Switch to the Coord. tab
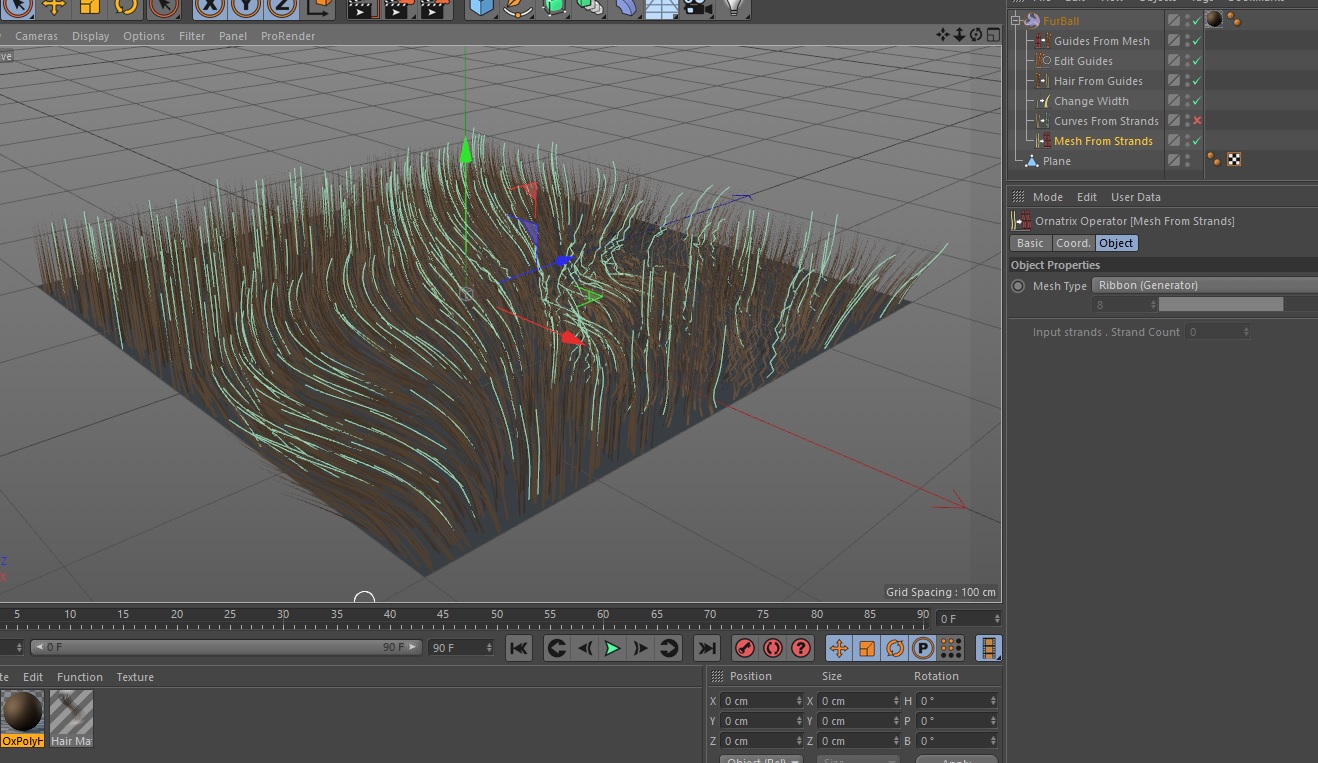The image size is (1318, 763). tap(1073, 243)
